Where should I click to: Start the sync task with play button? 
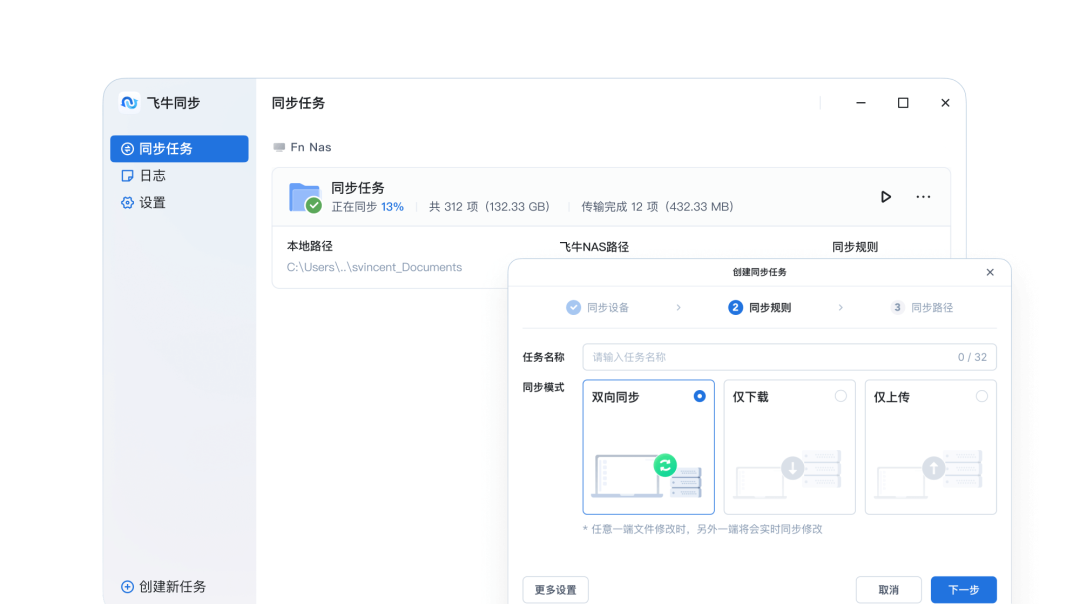pyautogui.click(x=886, y=197)
